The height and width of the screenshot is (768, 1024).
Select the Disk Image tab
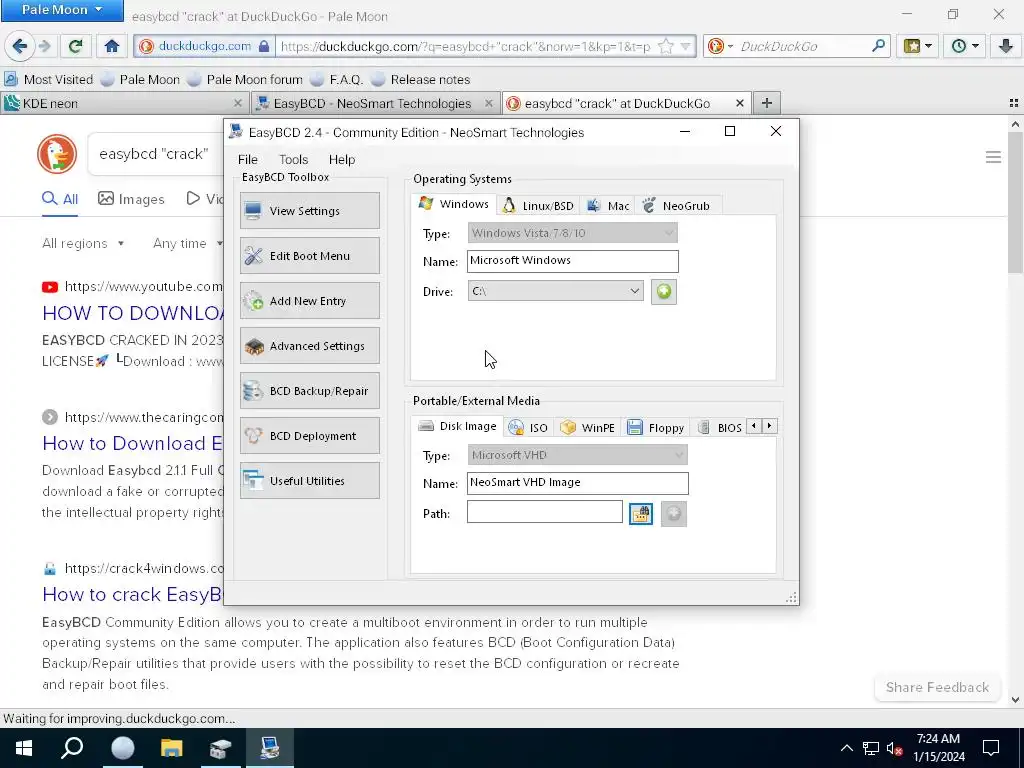[458, 426]
